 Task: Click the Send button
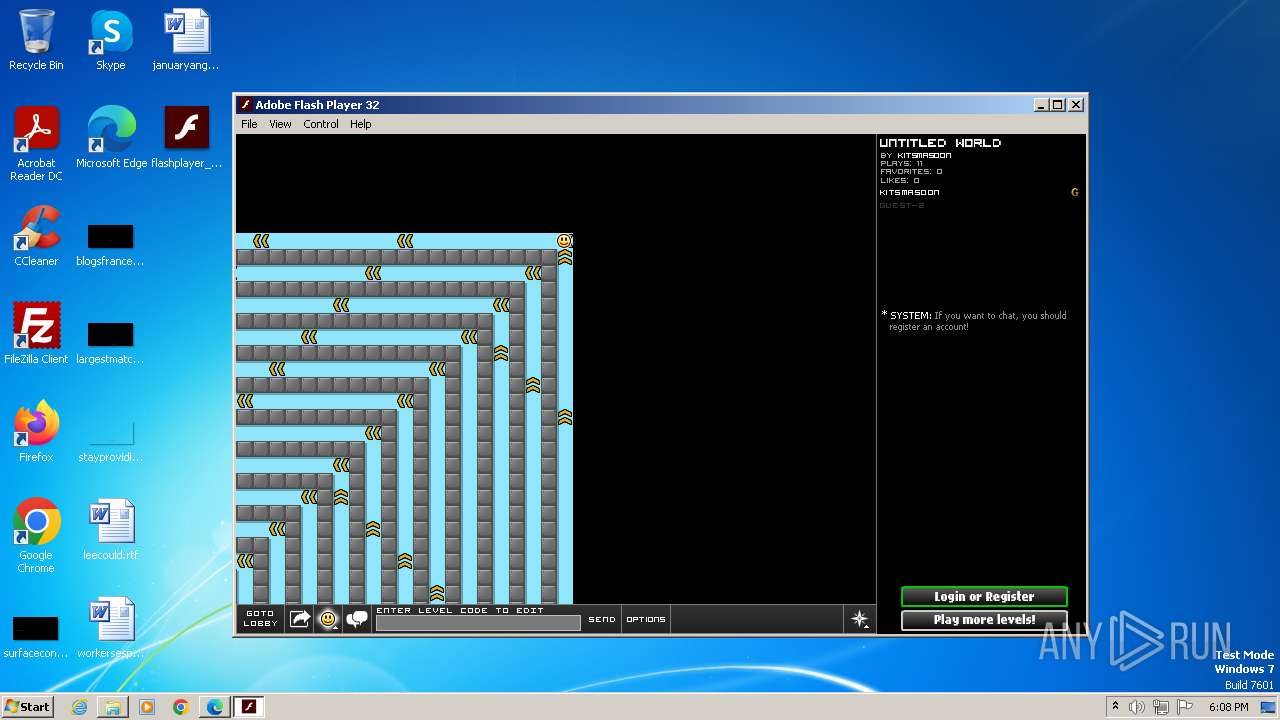[x=602, y=619]
